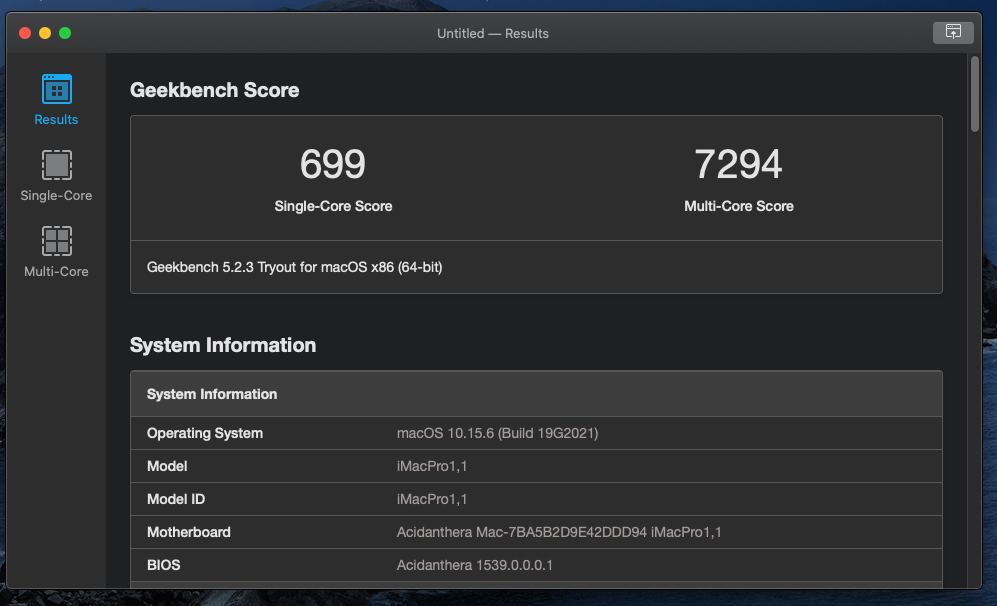Minimize the window with the yellow button
997x606 pixels.
click(x=45, y=33)
